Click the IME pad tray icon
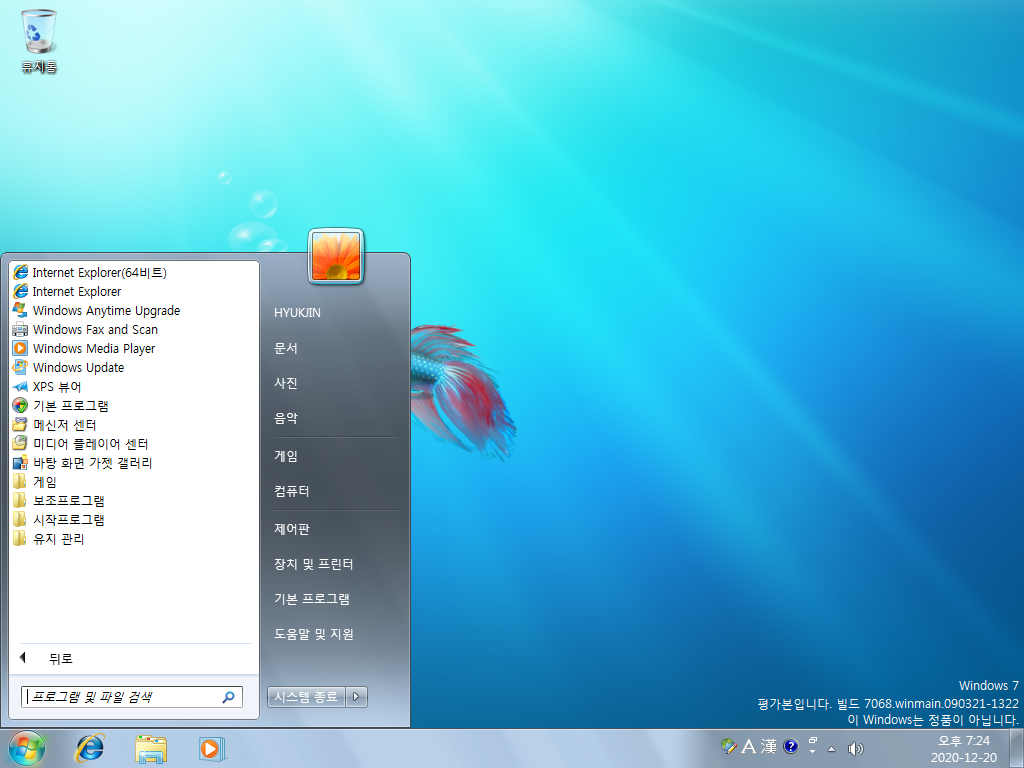This screenshot has width=1024, height=768. 729,746
